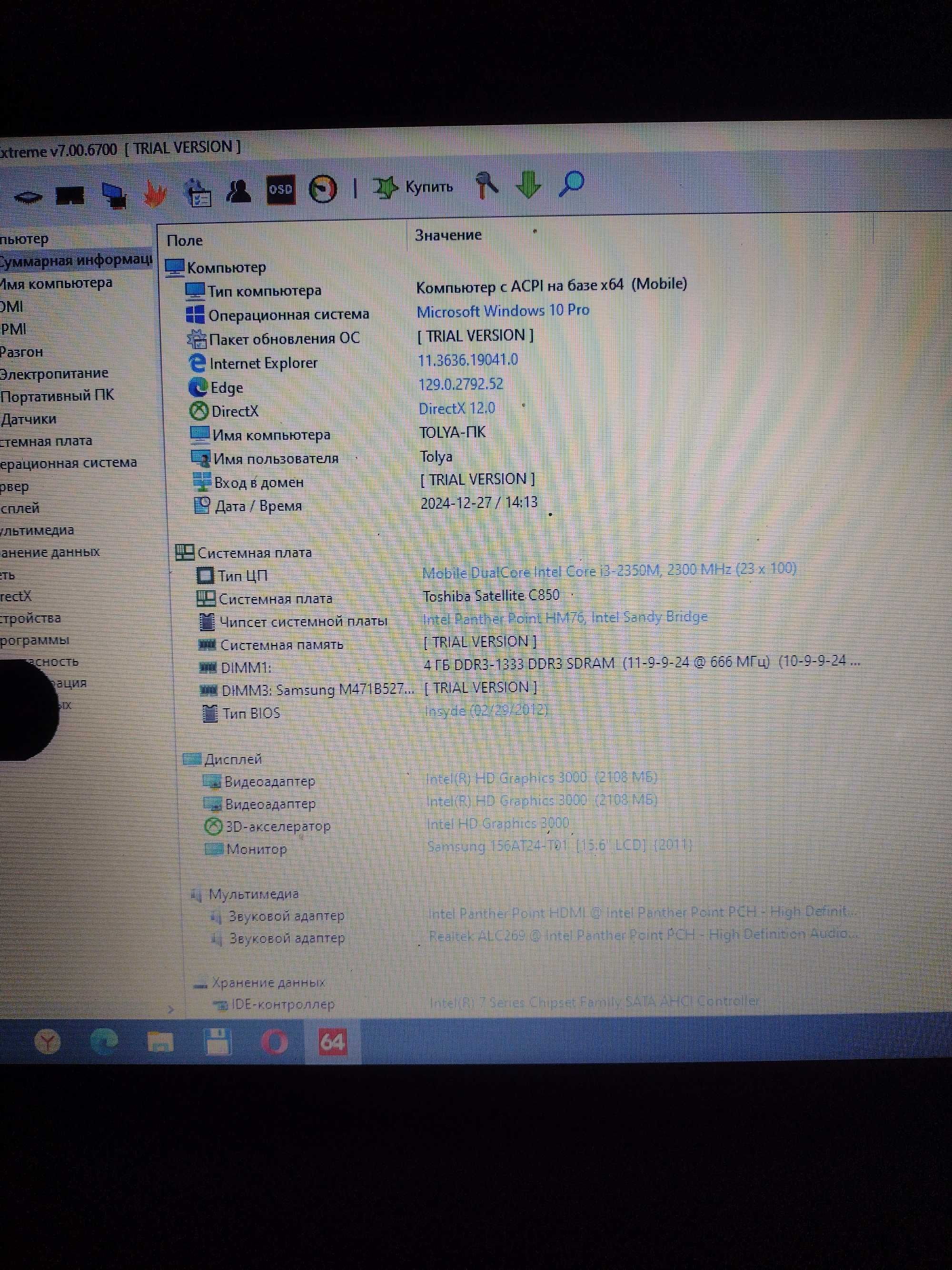Open the Internet Explorer version 11.3636.19041.0 link

pyautogui.click(x=468, y=360)
